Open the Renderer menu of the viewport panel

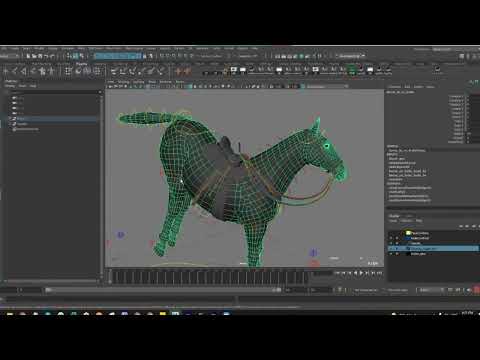pyautogui.click(x=165, y=82)
